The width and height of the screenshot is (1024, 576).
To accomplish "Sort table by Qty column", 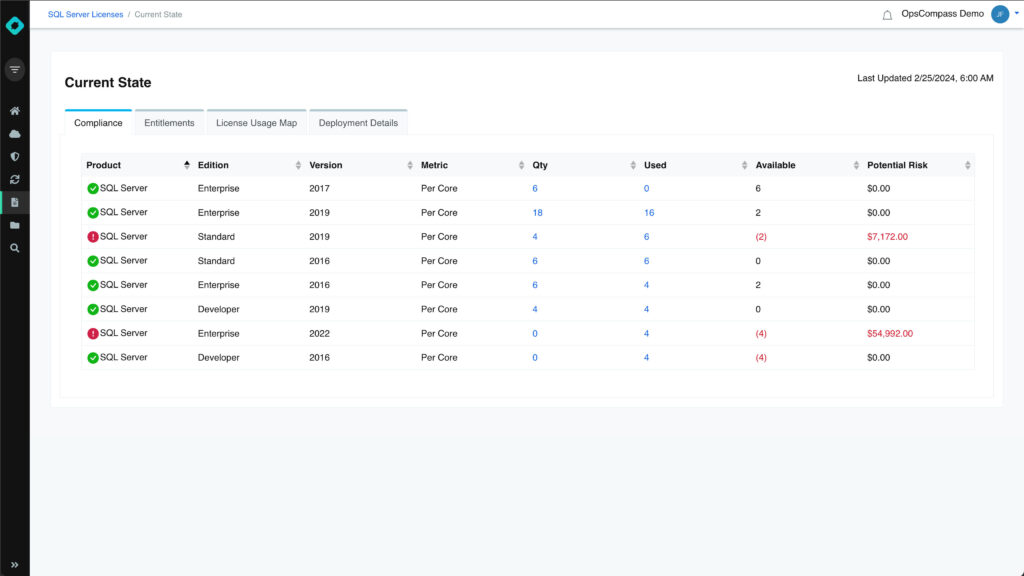I will pos(633,165).
